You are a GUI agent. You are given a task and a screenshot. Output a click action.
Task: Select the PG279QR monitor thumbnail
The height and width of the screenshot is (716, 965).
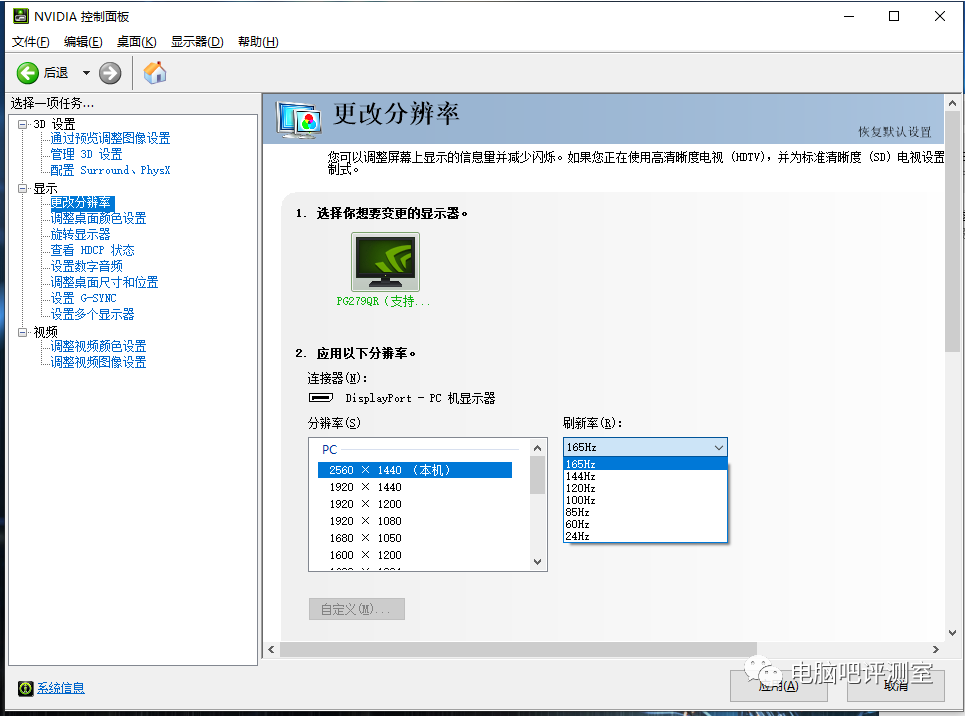click(384, 260)
